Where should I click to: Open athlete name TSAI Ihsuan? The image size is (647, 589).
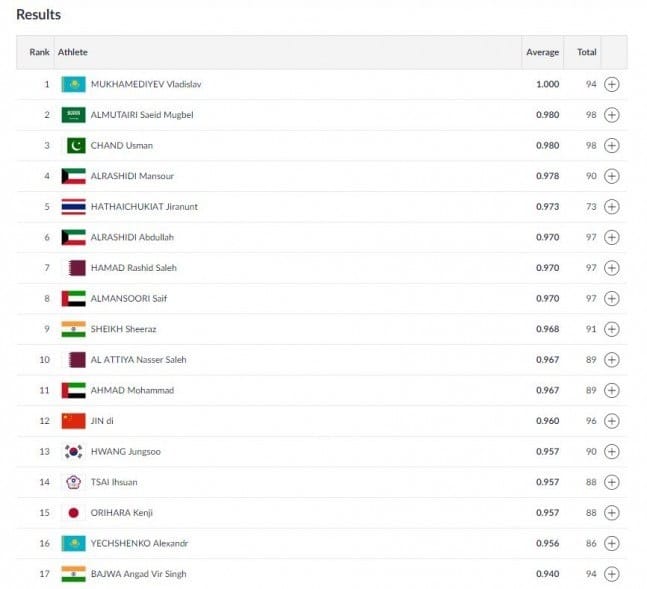[114, 482]
